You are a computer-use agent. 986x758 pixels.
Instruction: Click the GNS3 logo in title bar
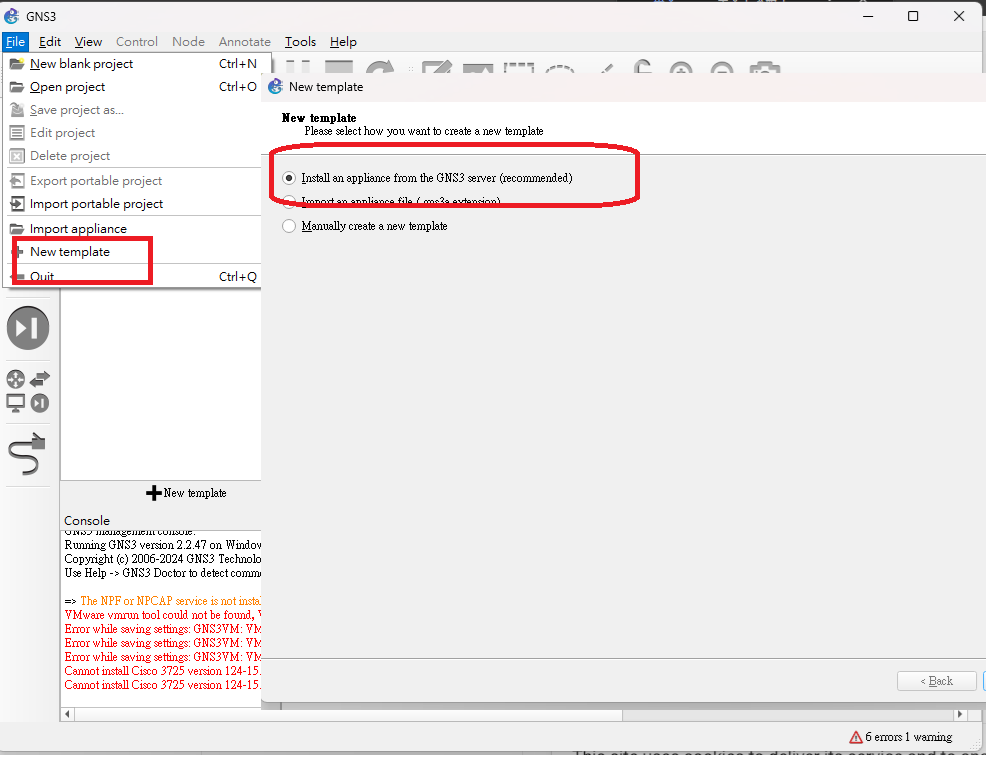(11, 16)
